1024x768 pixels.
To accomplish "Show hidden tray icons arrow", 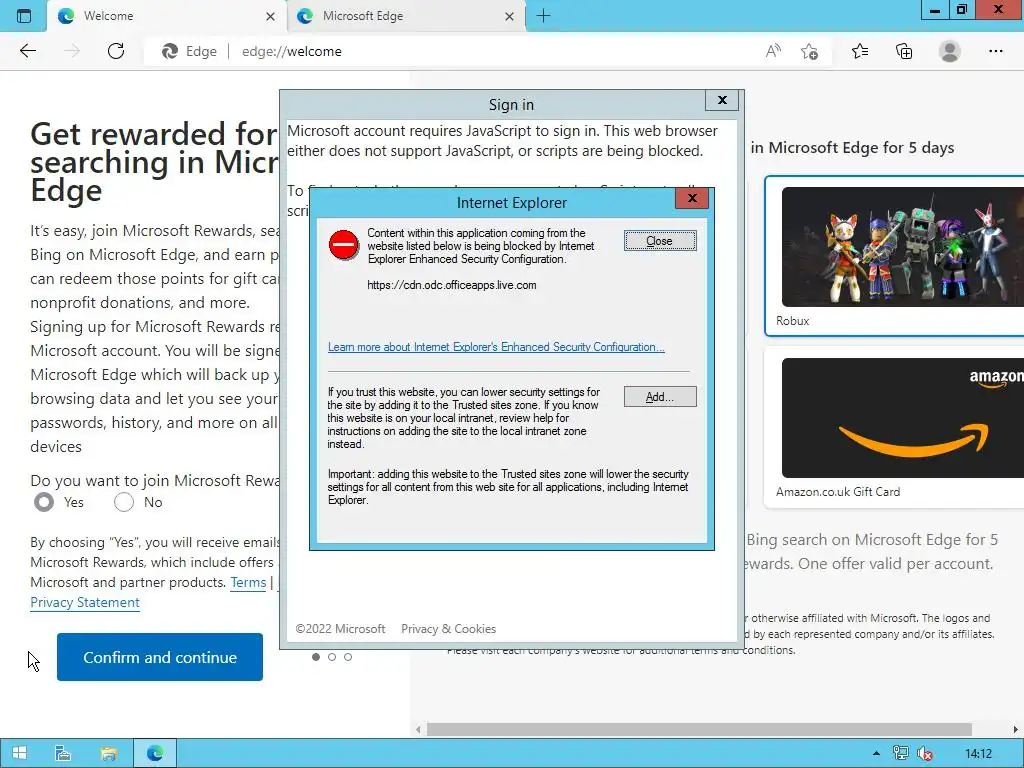I will (x=876, y=753).
